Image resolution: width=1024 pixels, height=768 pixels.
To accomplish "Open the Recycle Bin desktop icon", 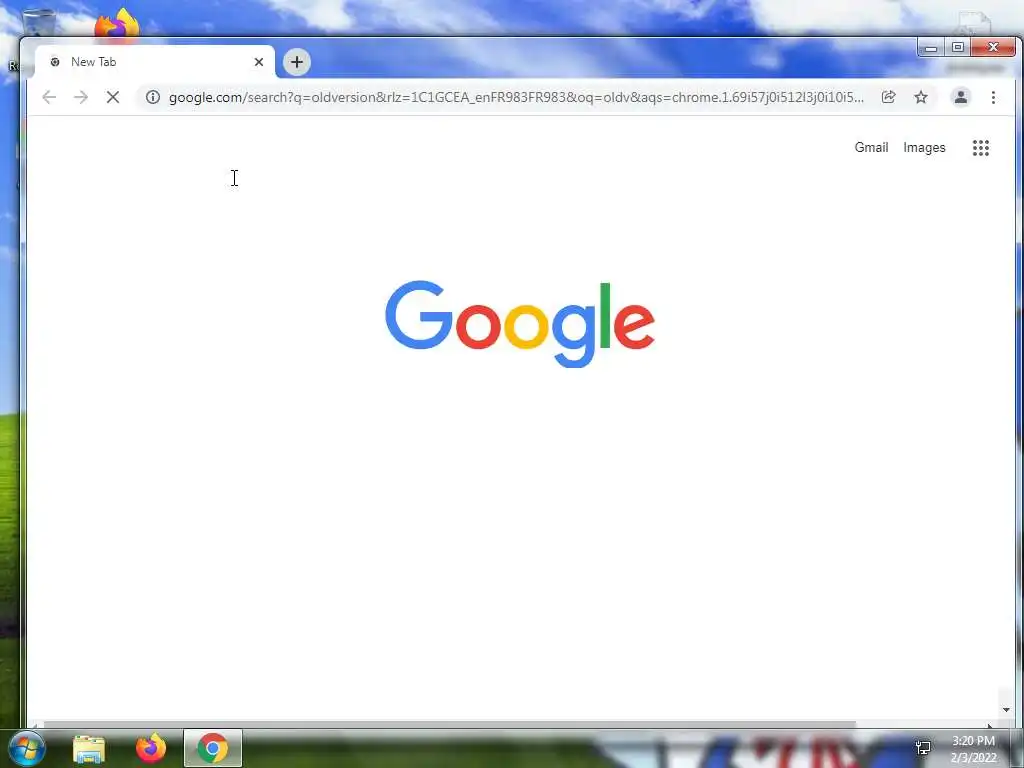I will click(39, 22).
